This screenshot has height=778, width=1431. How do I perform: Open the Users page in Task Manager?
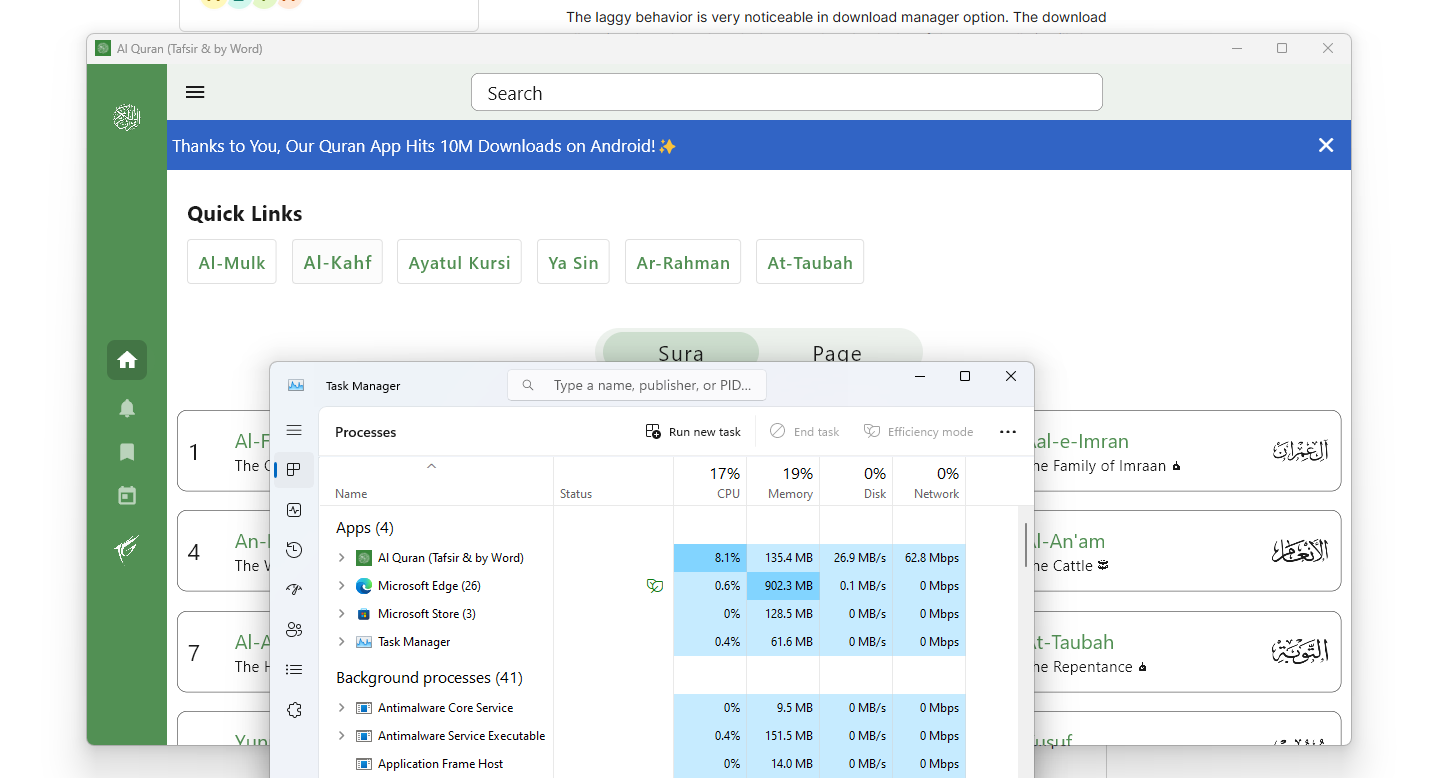tap(294, 630)
